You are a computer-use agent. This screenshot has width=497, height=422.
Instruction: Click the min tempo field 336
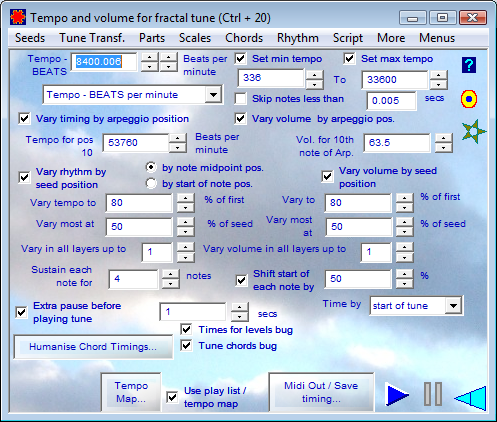(x=270, y=78)
